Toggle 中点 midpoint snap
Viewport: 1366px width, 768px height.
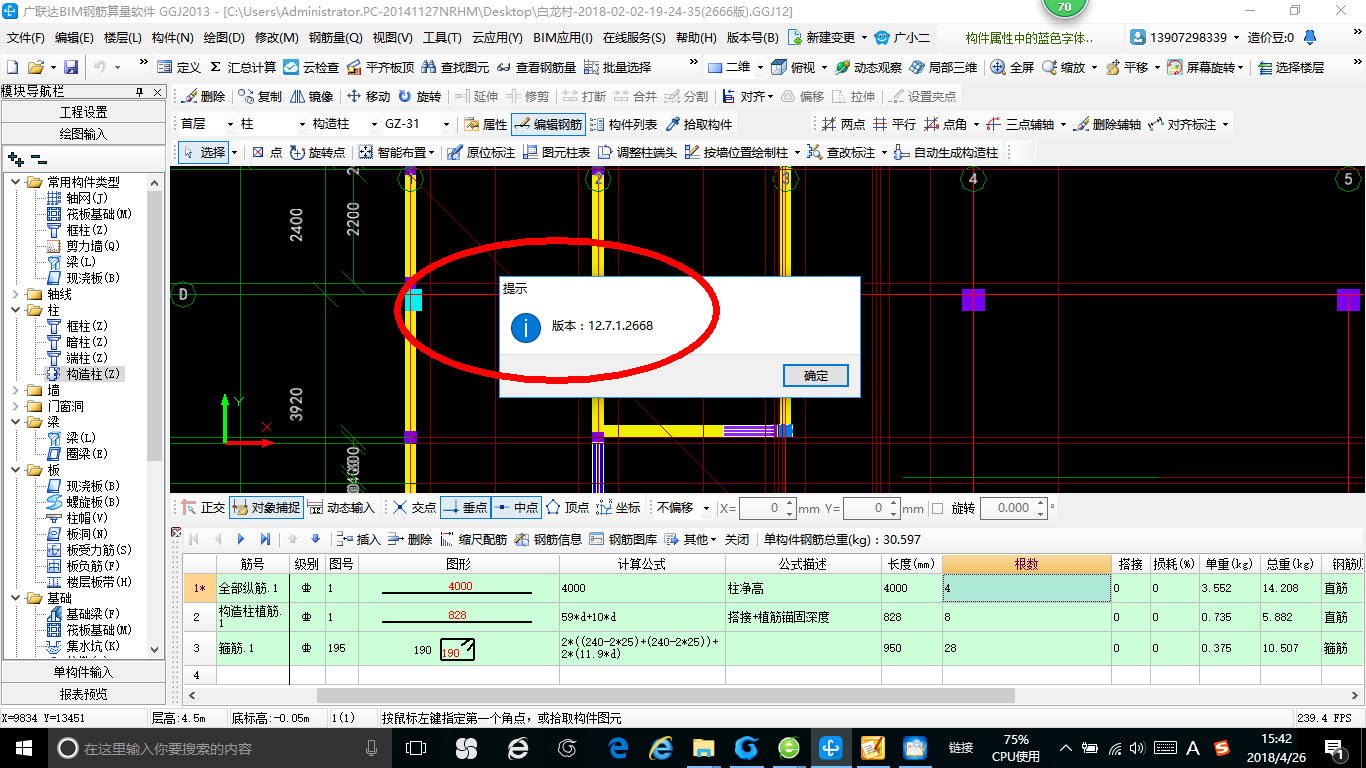pos(516,508)
